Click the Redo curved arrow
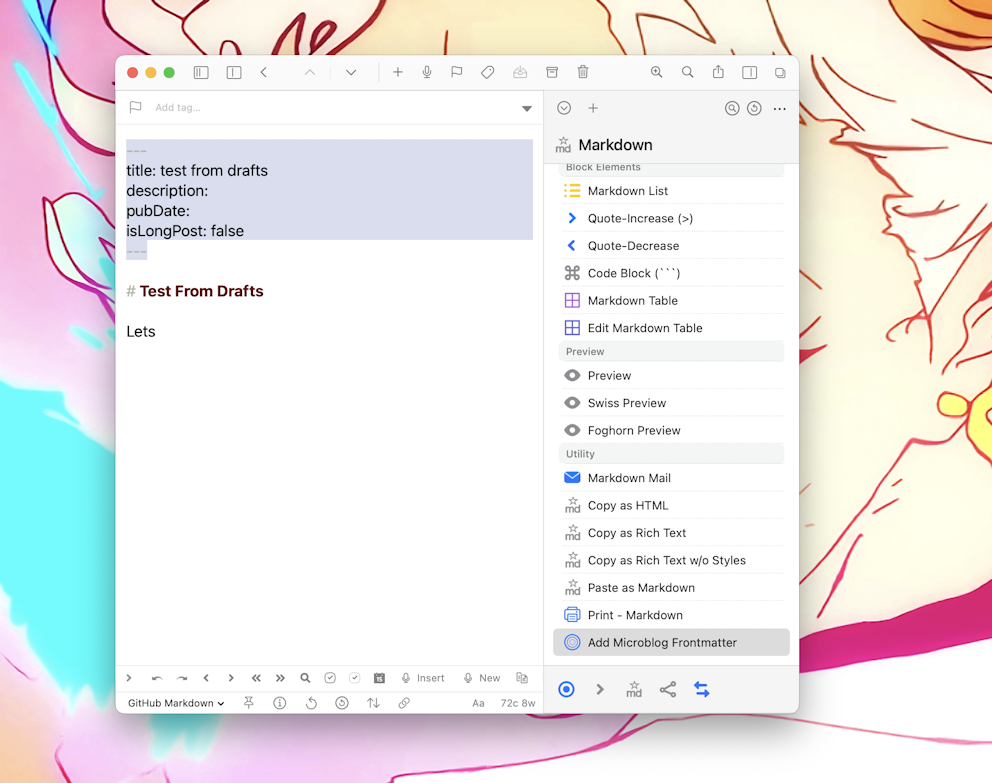This screenshot has width=992, height=783. (182, 679)
